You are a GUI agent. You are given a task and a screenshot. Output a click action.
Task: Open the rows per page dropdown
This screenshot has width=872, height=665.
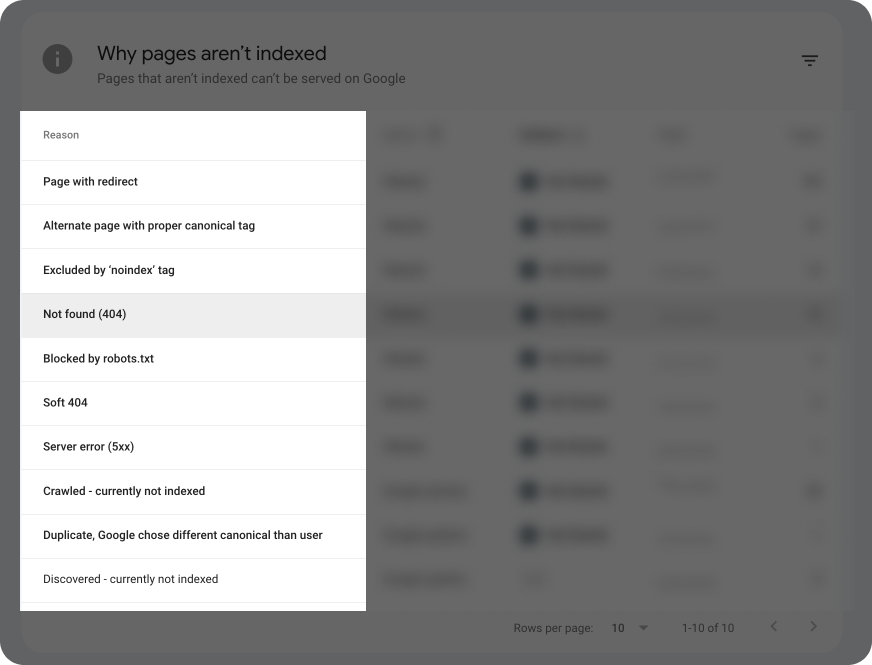click(x=630, y=628)
